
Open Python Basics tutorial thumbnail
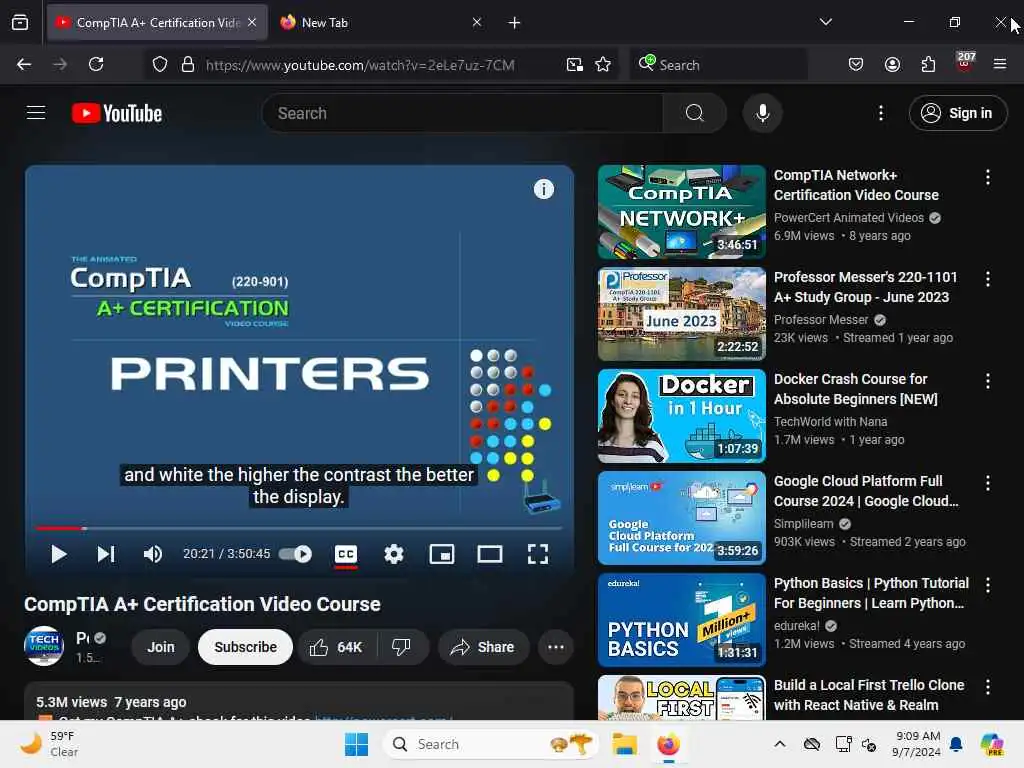click(681, 620)
